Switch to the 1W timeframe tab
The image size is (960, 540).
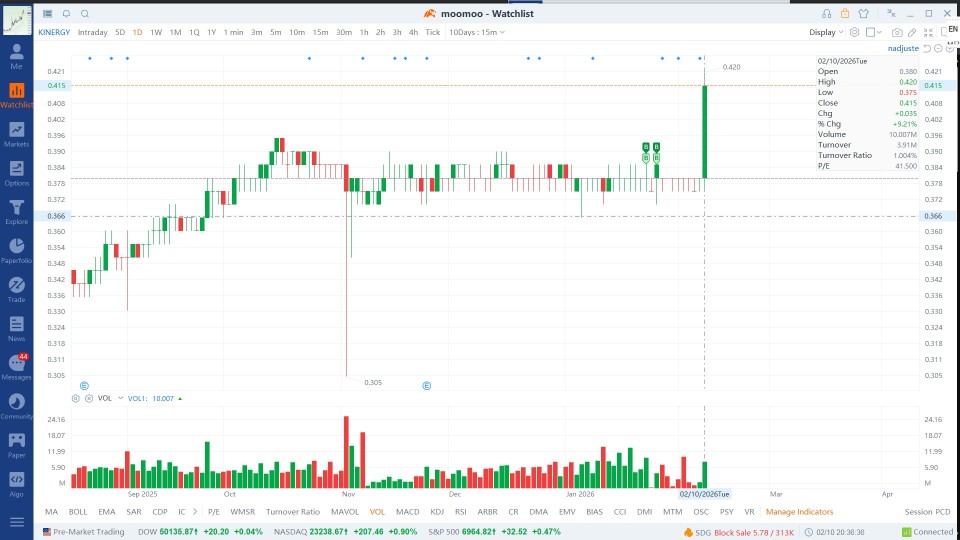156,32
